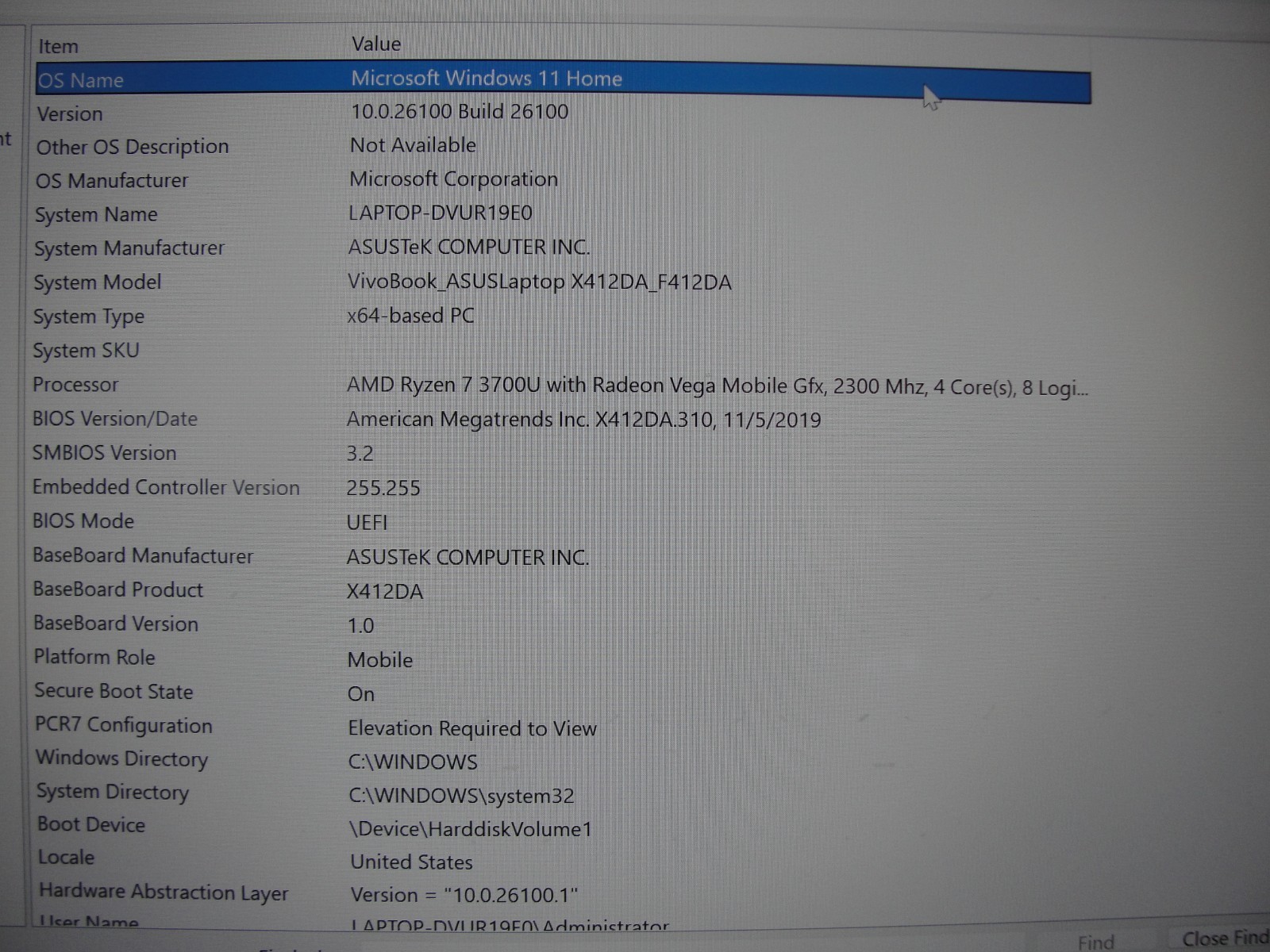Select BaseBoard Manufacturer row
Image resolution: width=1270 pixels, height=952 pixels.
[143, 556]
